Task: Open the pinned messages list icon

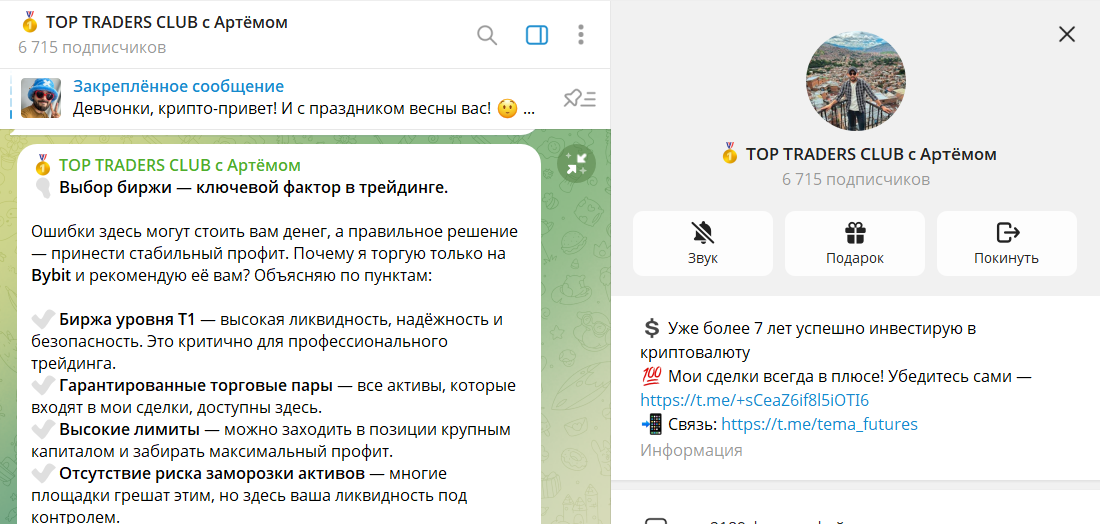Action: coord(579,98)
